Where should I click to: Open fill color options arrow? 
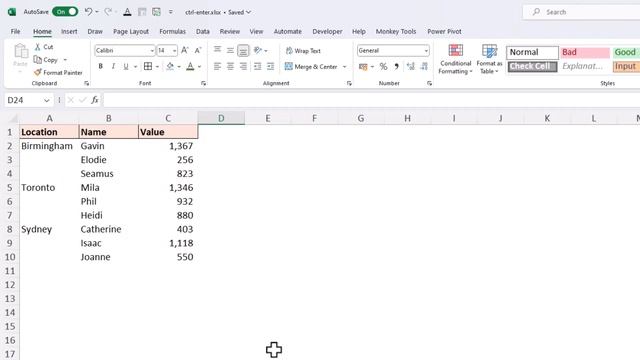(179, 67)
